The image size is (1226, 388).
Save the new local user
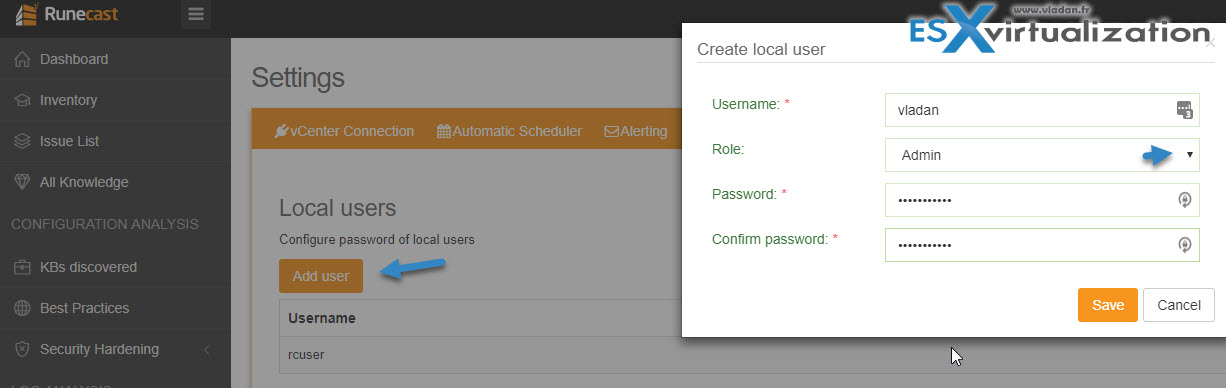click(1108, 305)
